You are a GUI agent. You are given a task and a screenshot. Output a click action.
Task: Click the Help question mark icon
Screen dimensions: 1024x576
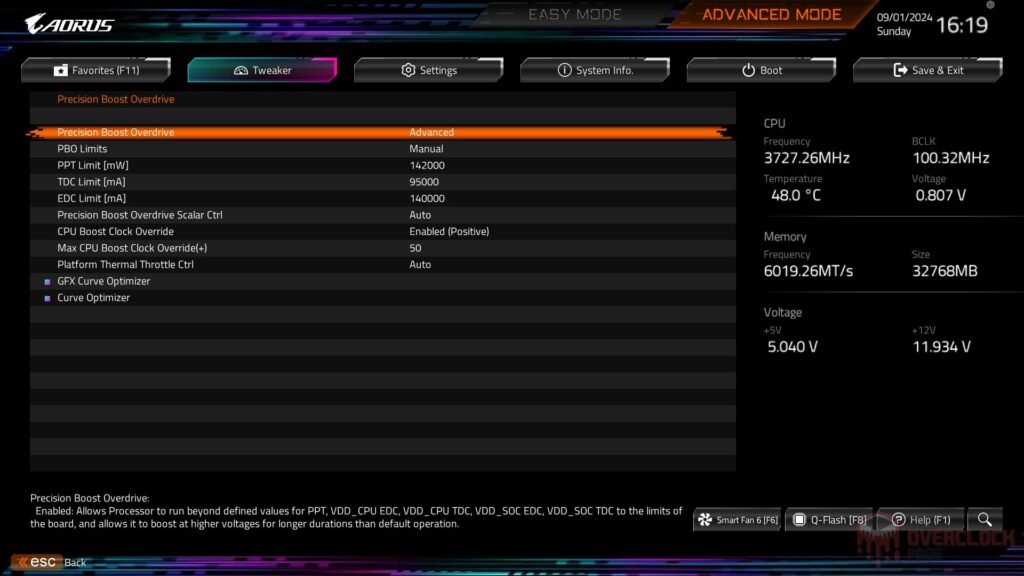(901, 519)
